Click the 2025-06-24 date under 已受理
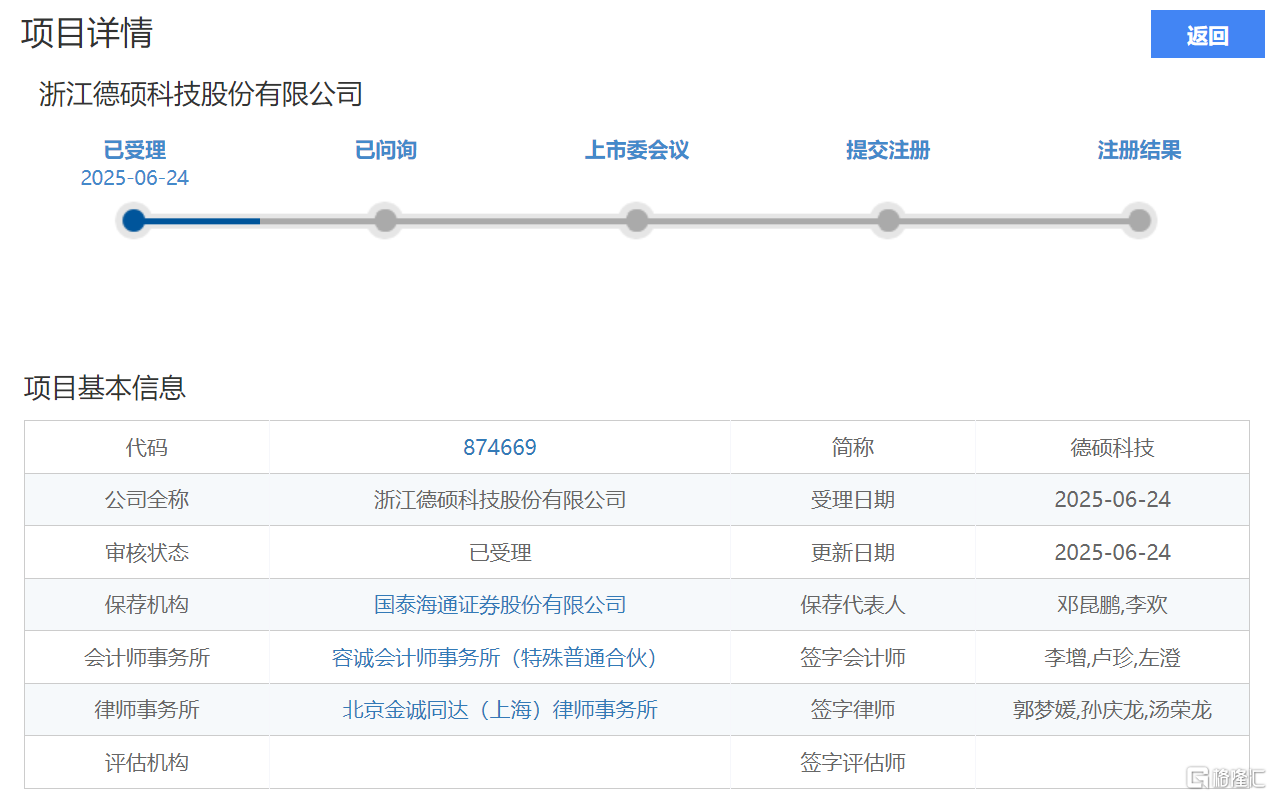This screenshot has height=797, width=1273. pyautogui.click(x=135, y=178)
